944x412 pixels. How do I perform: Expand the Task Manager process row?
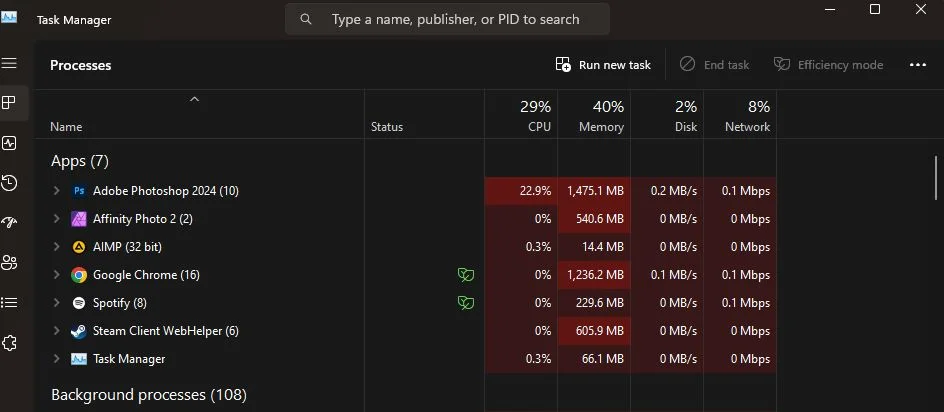(x=57, y=359)
